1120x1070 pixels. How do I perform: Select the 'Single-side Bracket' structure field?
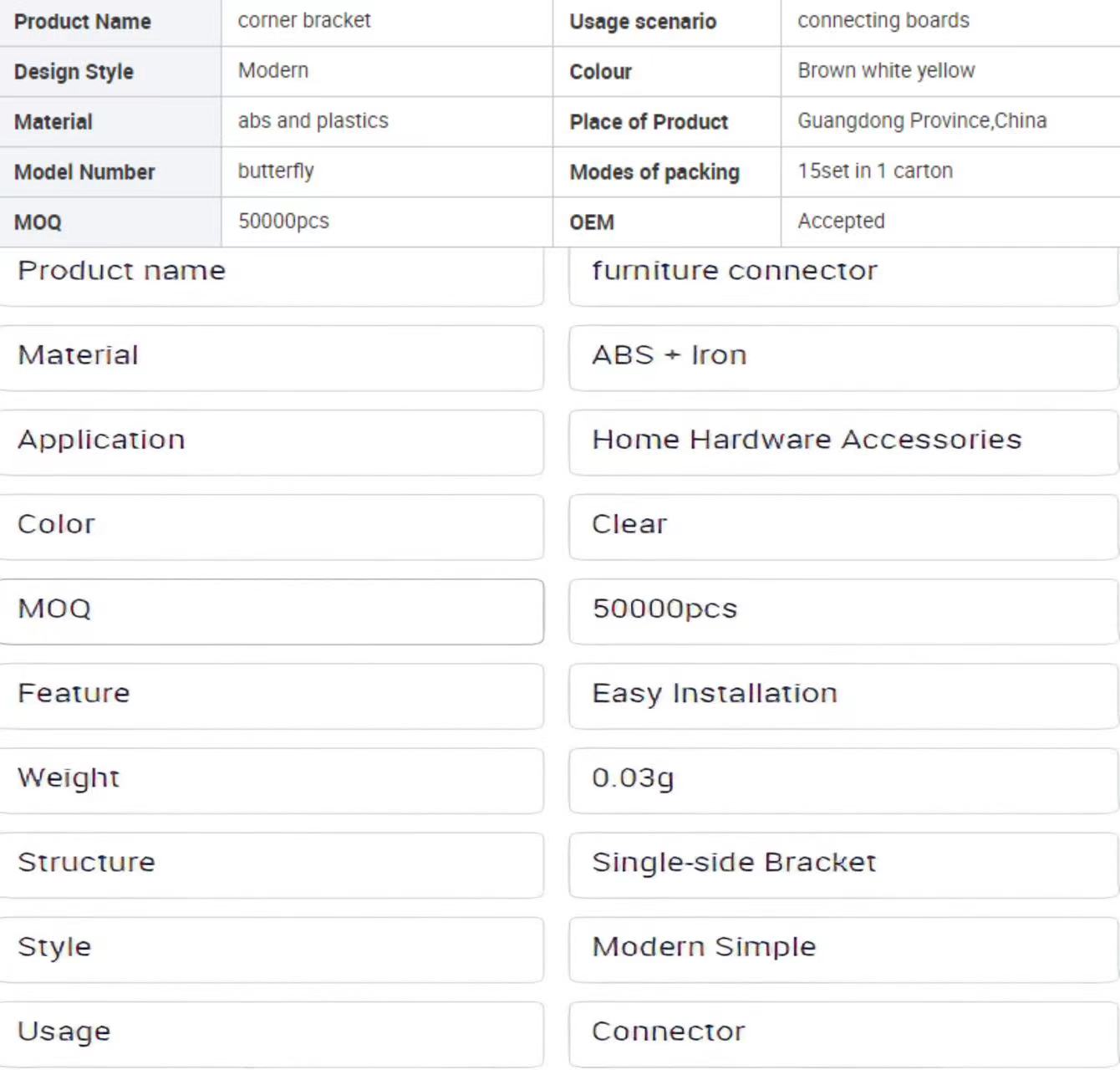coord(843,864)
